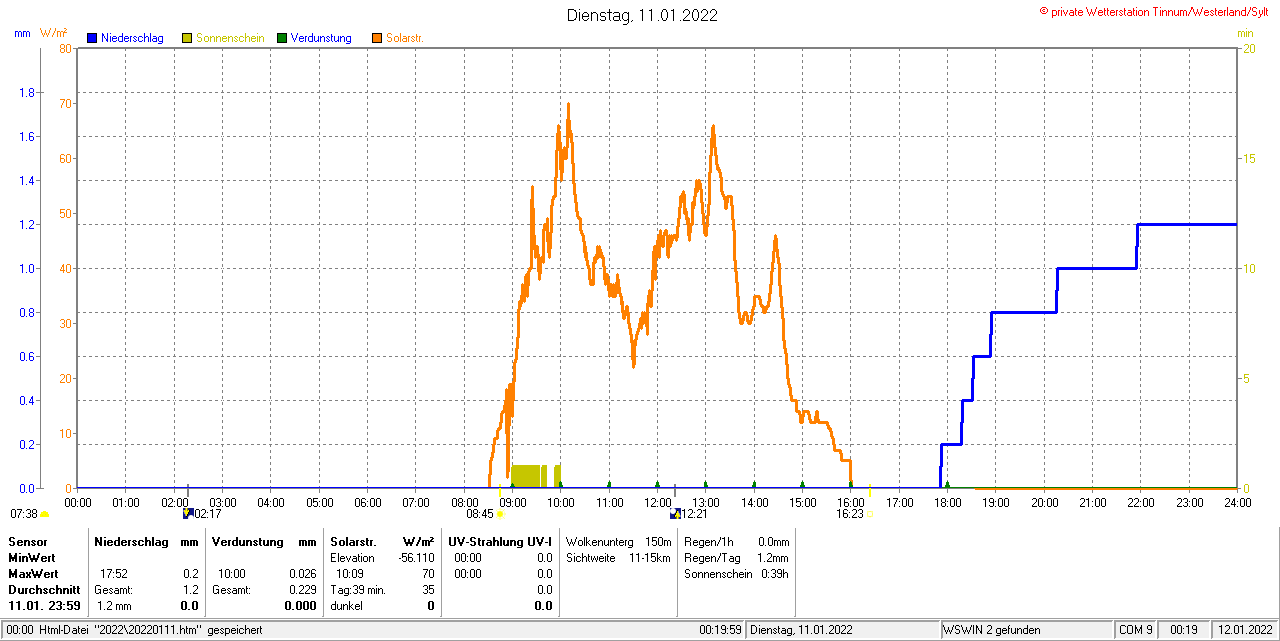Click the Verdunstung column header in the table

[247, 541]
